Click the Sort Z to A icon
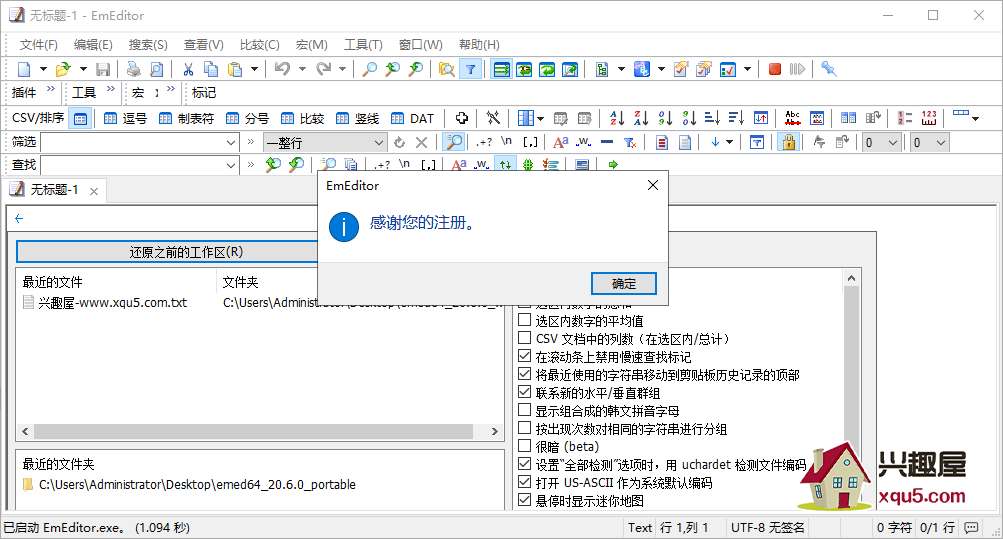1003x539 pixels. pos(641,118)
